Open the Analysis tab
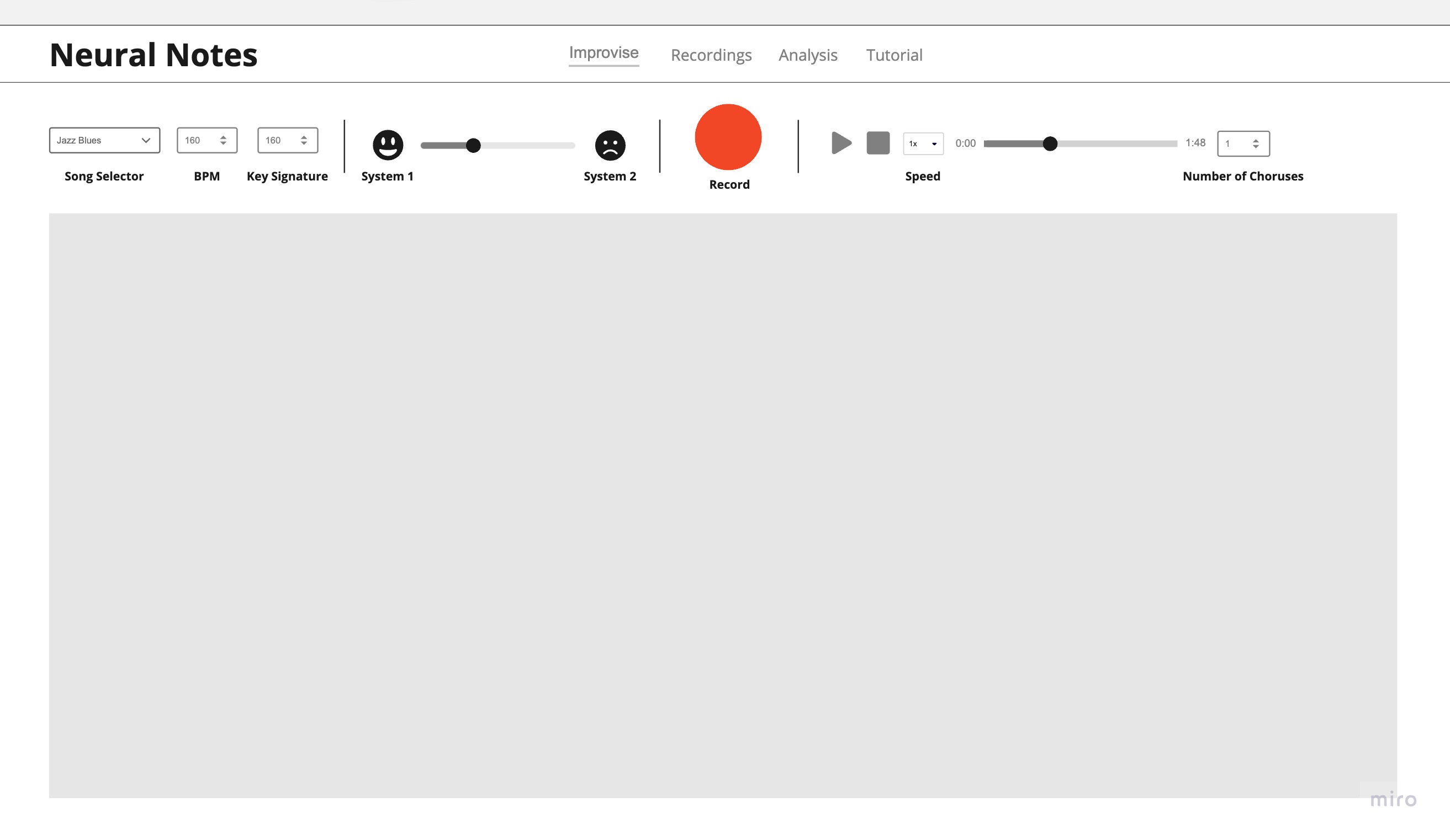The image size is (1450, 840). pyautogui.click(x=807, y=55)
